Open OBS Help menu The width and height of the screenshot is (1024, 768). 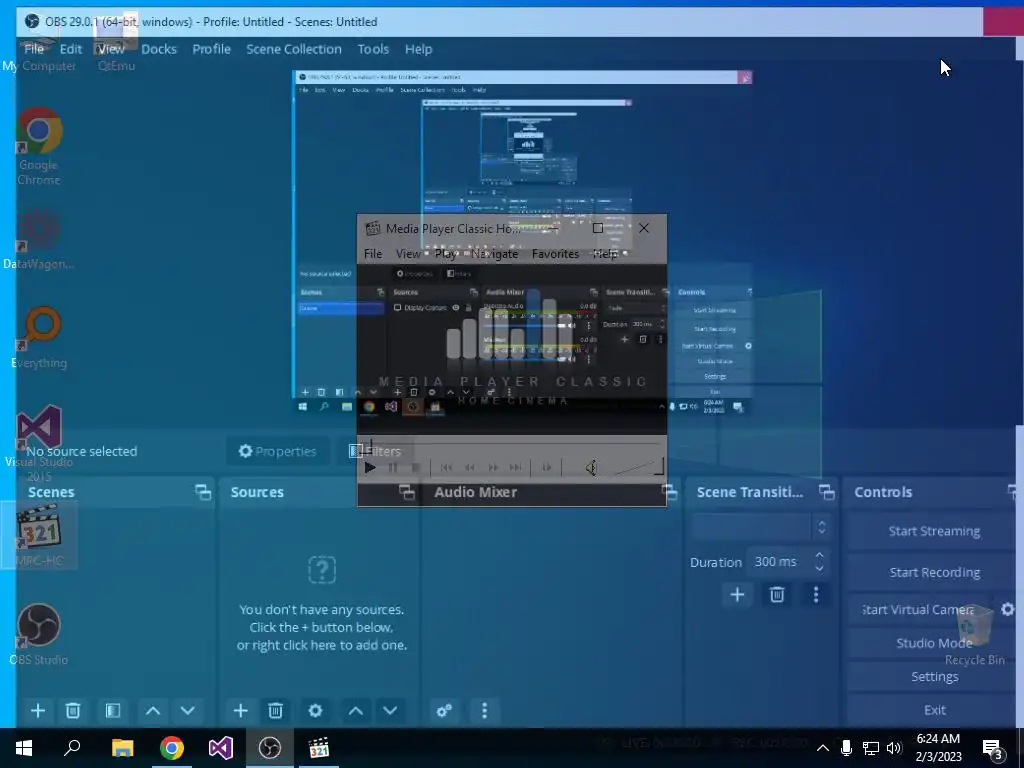418,49
